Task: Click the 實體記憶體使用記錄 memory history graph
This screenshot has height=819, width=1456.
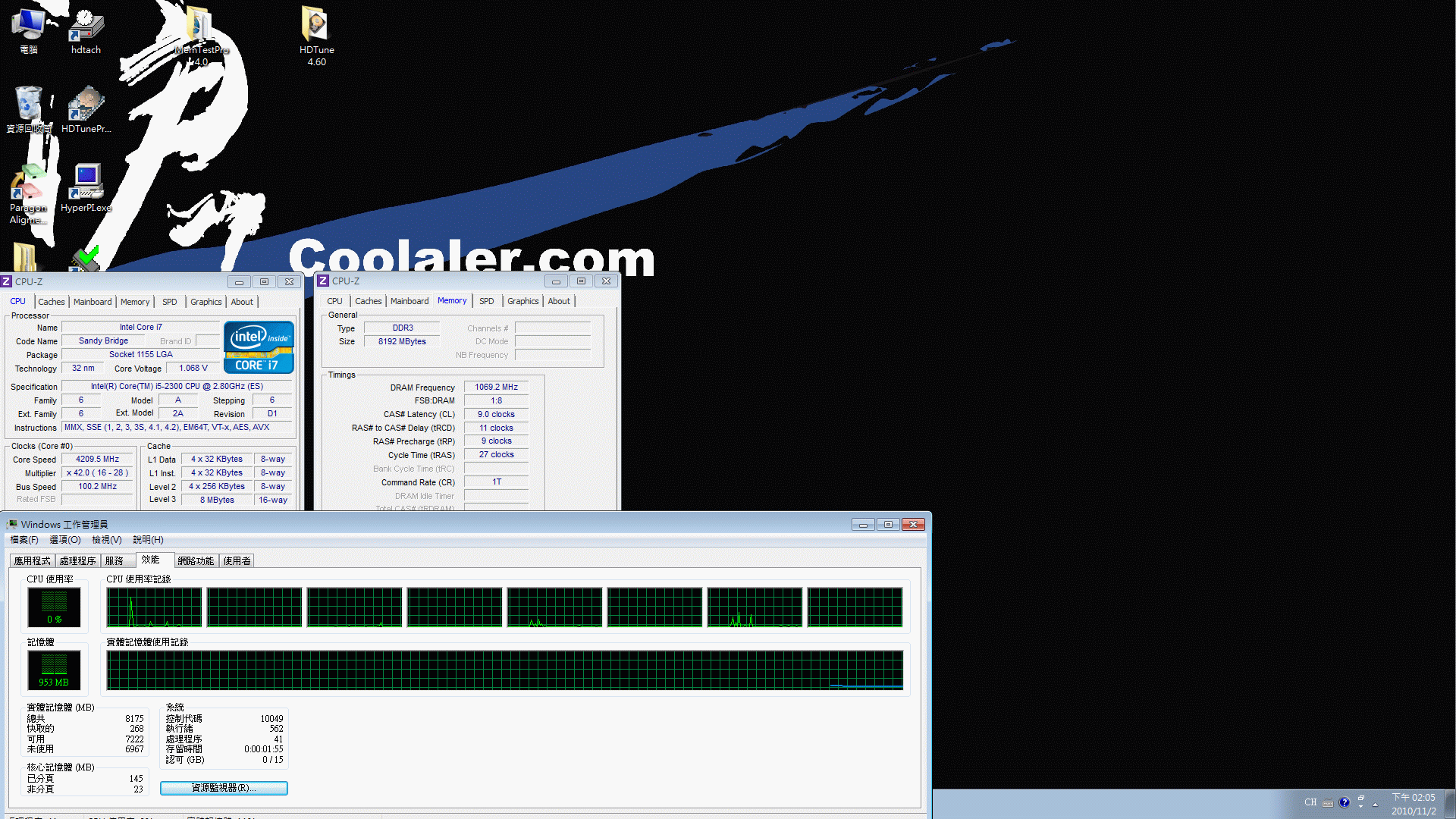Action: 504,670
